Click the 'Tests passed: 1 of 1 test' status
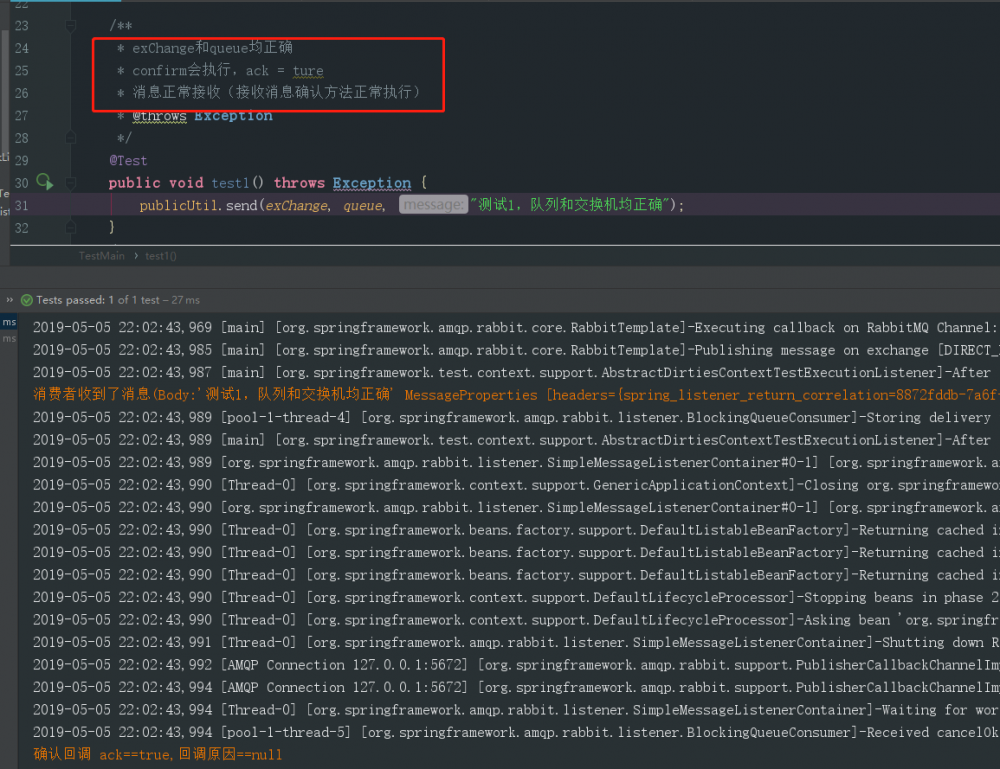Screen dimensions: 1000x769 118,300
